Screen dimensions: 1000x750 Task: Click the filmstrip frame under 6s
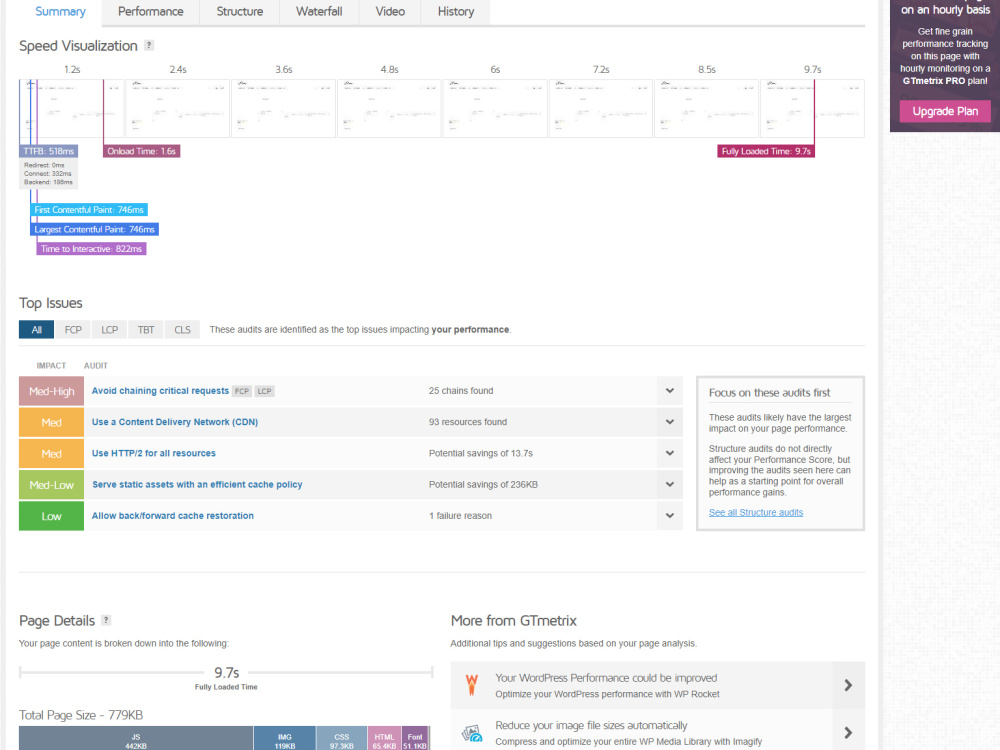coord(495,108)
